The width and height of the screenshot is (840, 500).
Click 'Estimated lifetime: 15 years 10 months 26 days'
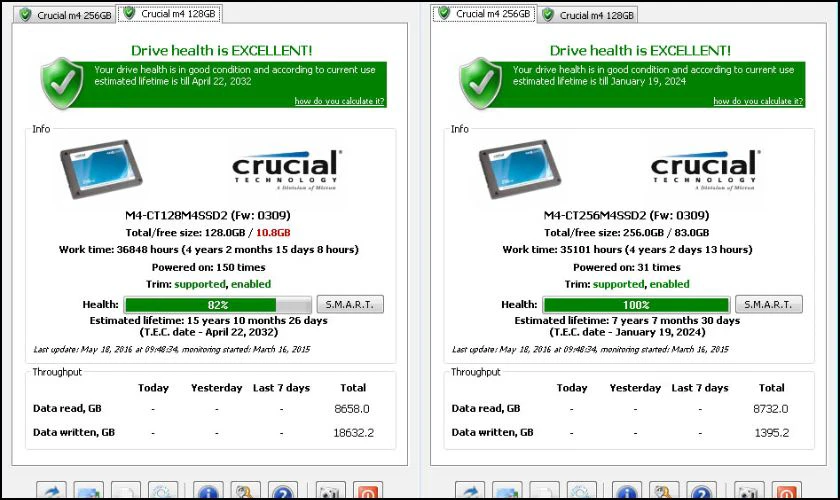pyautogui.click(x=208, y=320)
